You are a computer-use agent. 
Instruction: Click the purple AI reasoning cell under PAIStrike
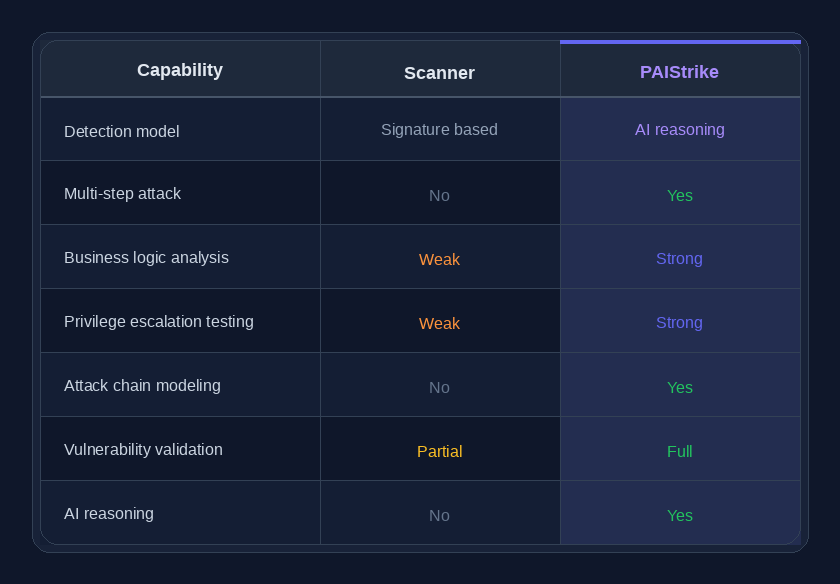[679, 129]
